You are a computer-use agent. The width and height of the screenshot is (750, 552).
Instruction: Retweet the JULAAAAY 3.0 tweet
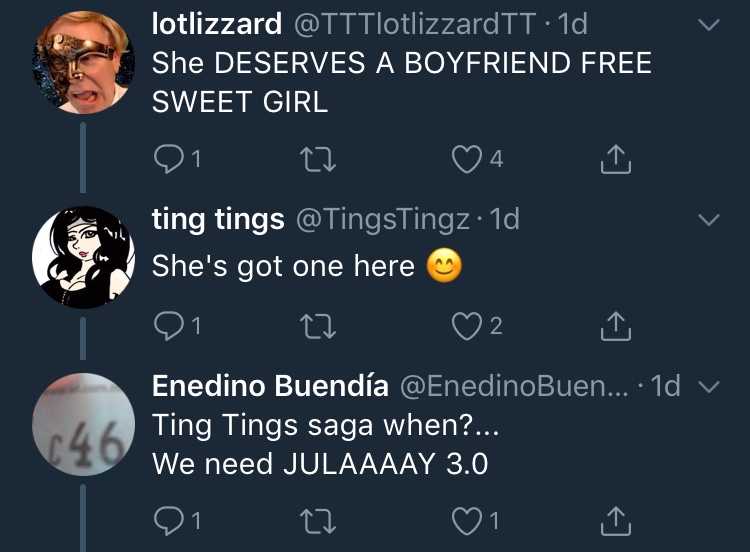pyautogui.click(x=318, y=521)
